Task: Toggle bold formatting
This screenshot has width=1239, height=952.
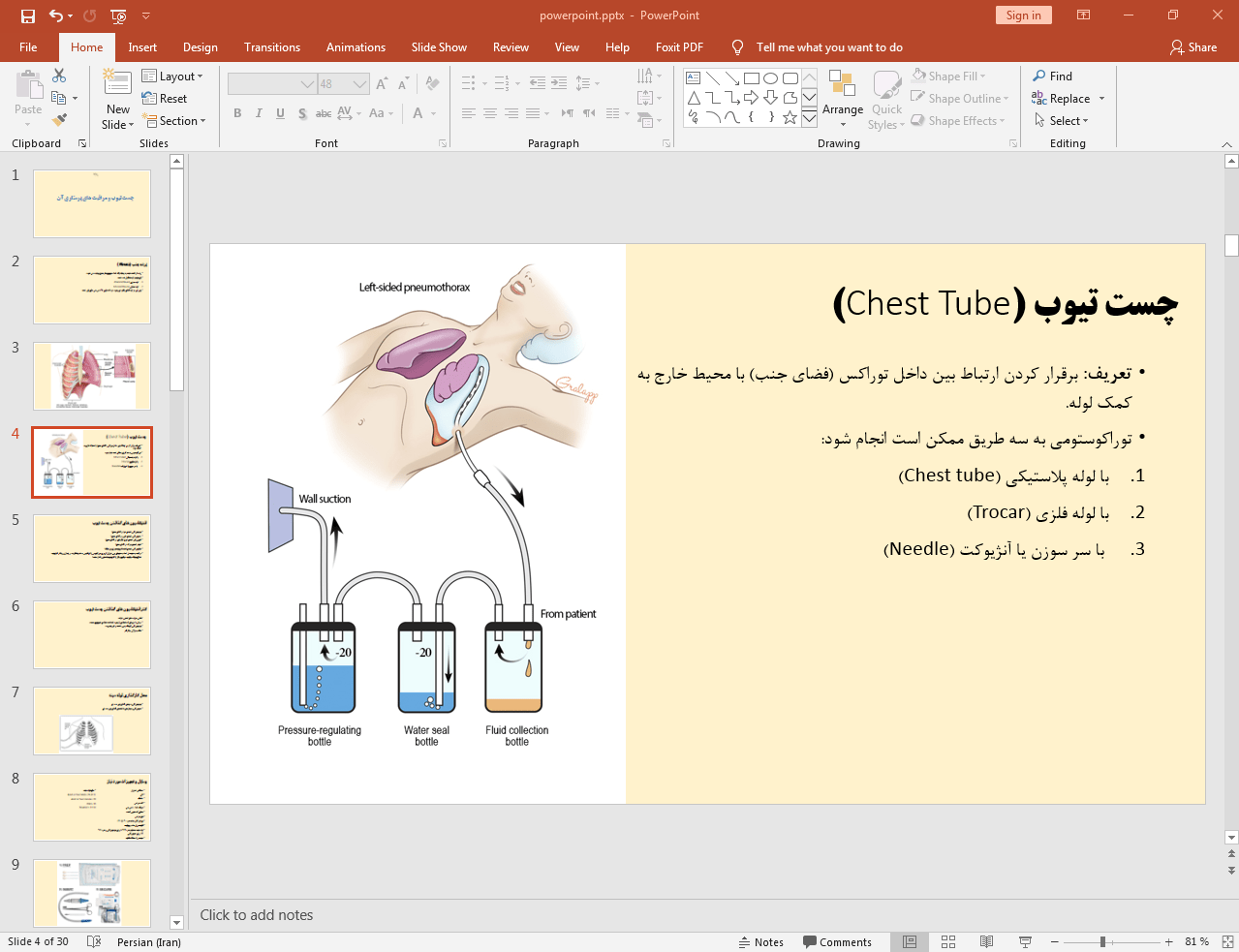Action: click(x=237, y=113)
